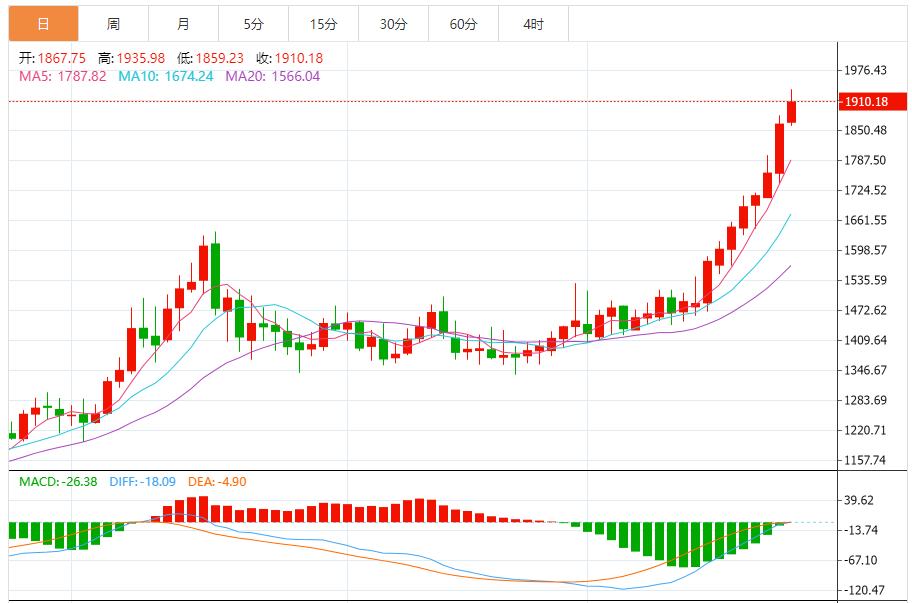Click the MA10 indicator label

coord(165,76)
